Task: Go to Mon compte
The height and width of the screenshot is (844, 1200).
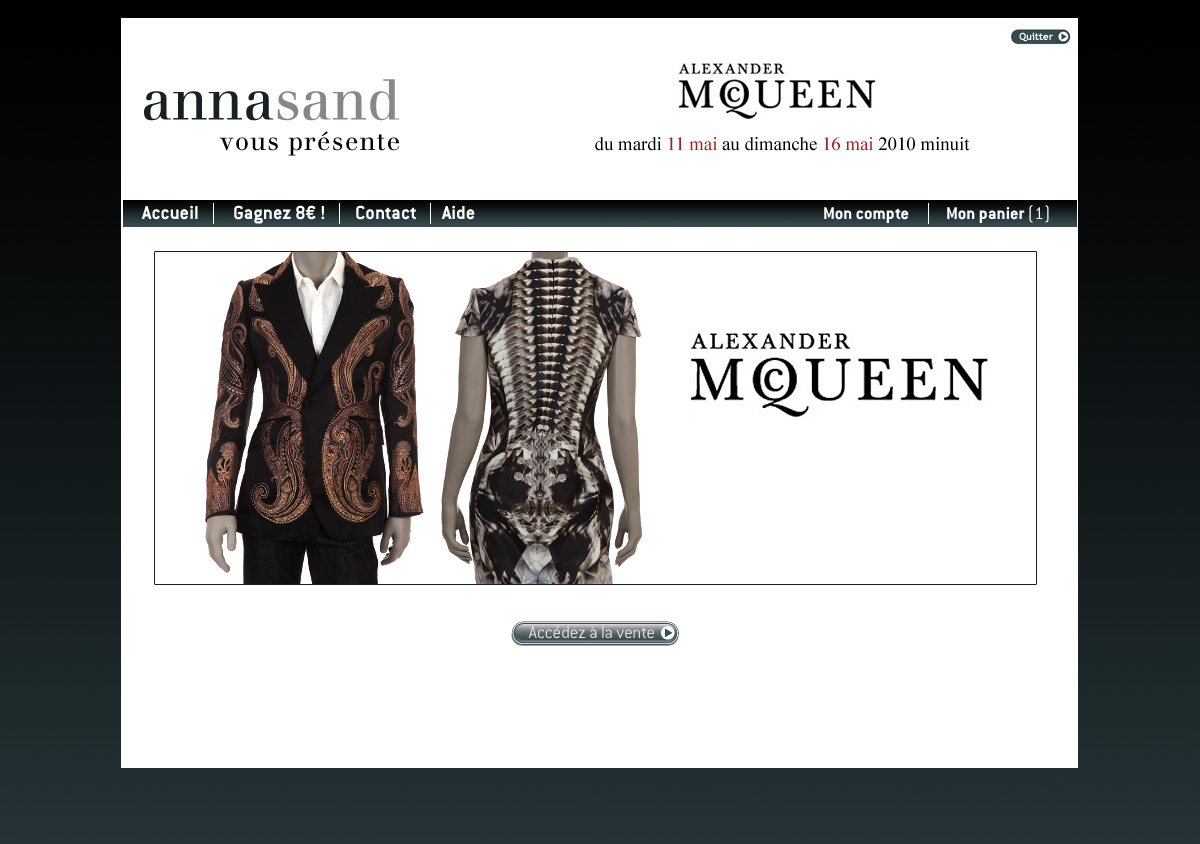Action: pyautogui.click(x=866, y=214)
